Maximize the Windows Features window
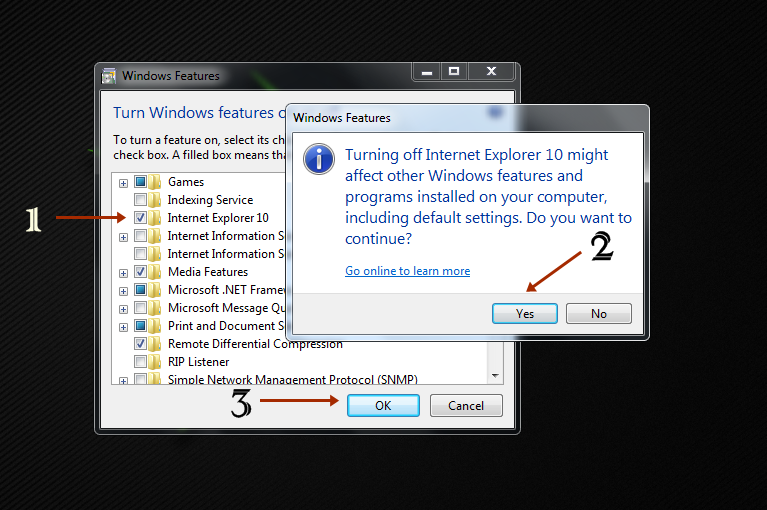767x510 pixels. (x=454, y=72)
